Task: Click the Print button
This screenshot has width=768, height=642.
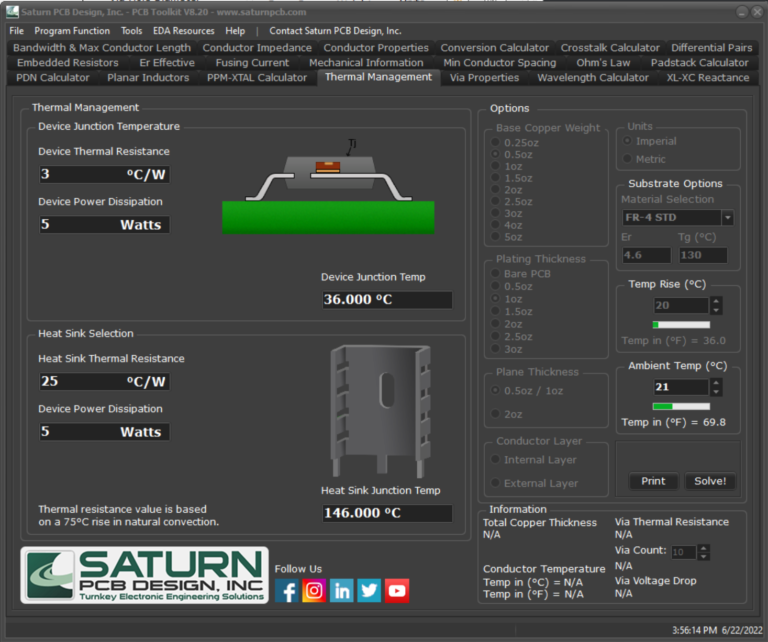Action: [653, 481]
